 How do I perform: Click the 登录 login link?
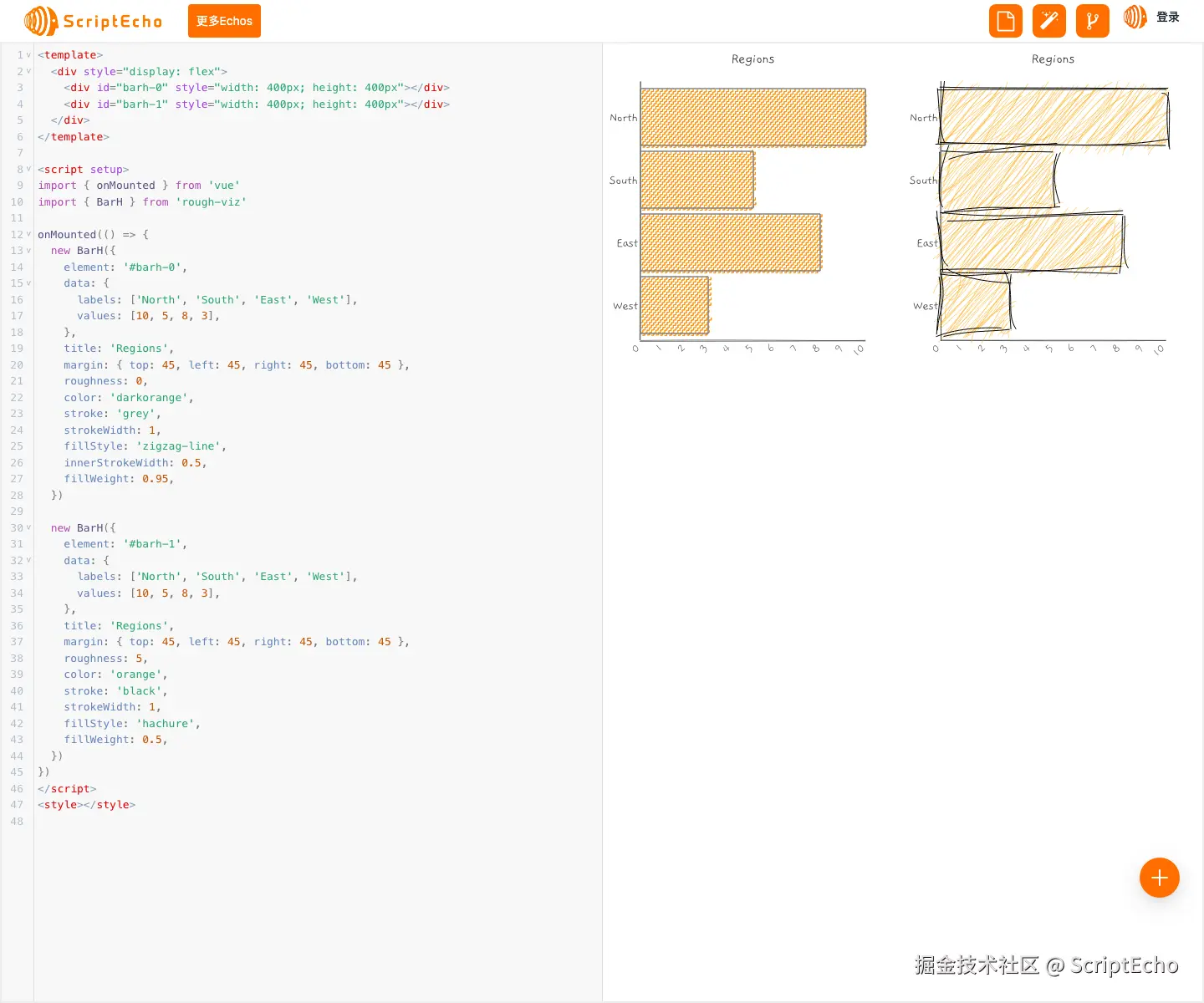click(x=1168, y=17)
